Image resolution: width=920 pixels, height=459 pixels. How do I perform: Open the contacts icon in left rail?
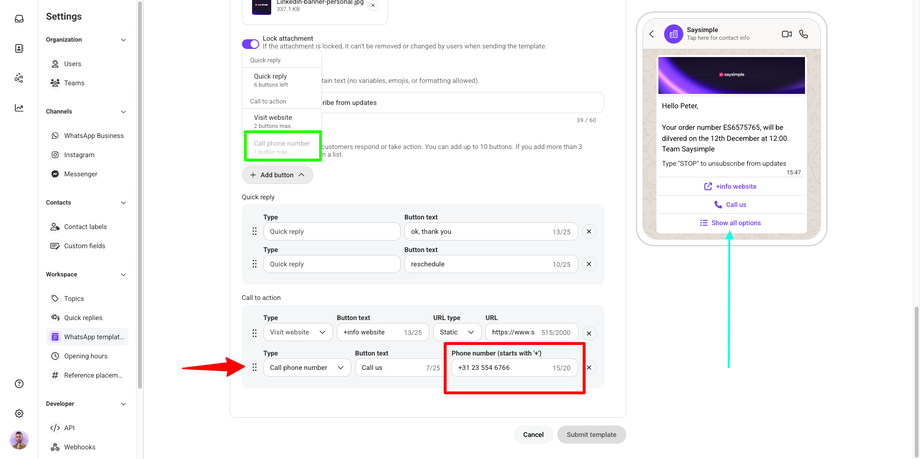coord(19,49)
